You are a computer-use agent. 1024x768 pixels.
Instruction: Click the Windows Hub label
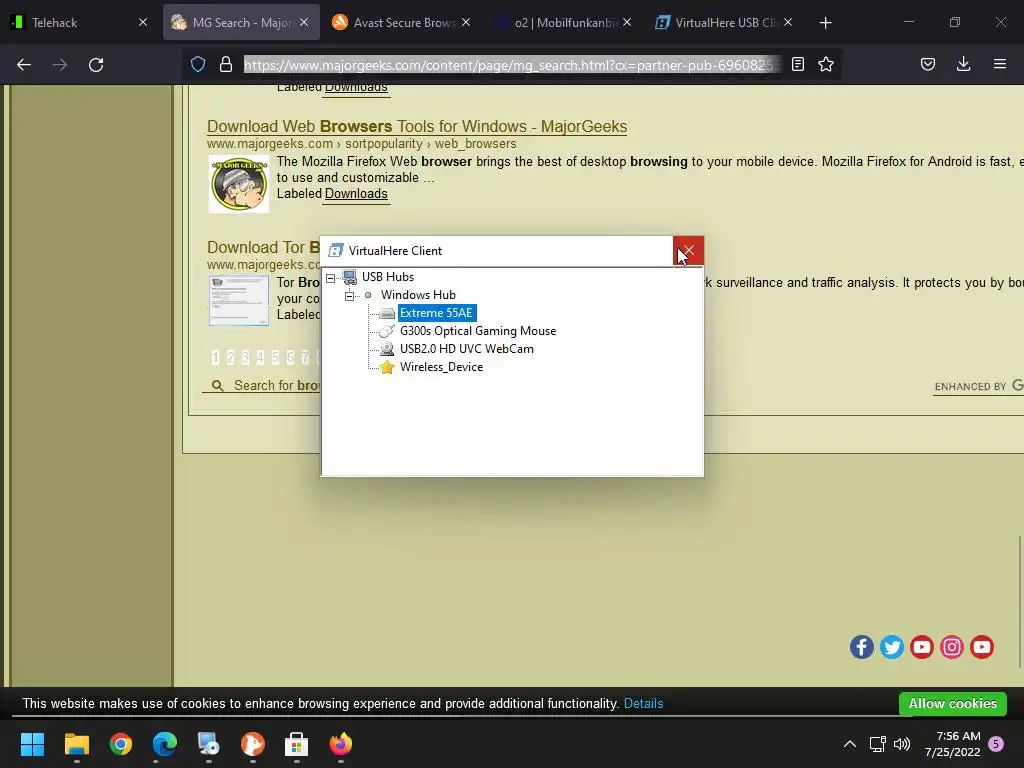point(418,295)
